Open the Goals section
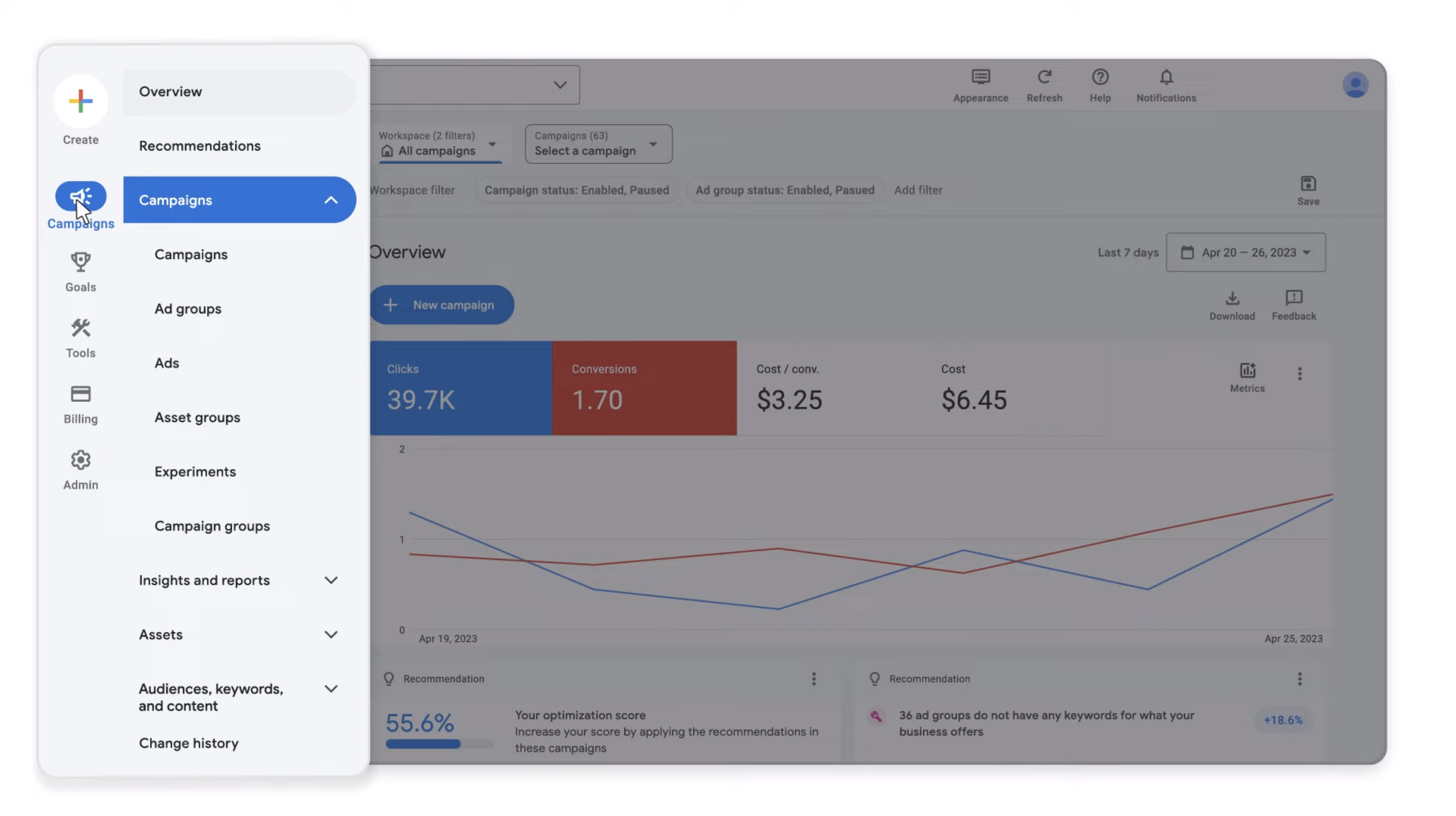Image resolution: width=1456 pixels, height=816 pixels. pyautogui.click(x=80, y=271)
